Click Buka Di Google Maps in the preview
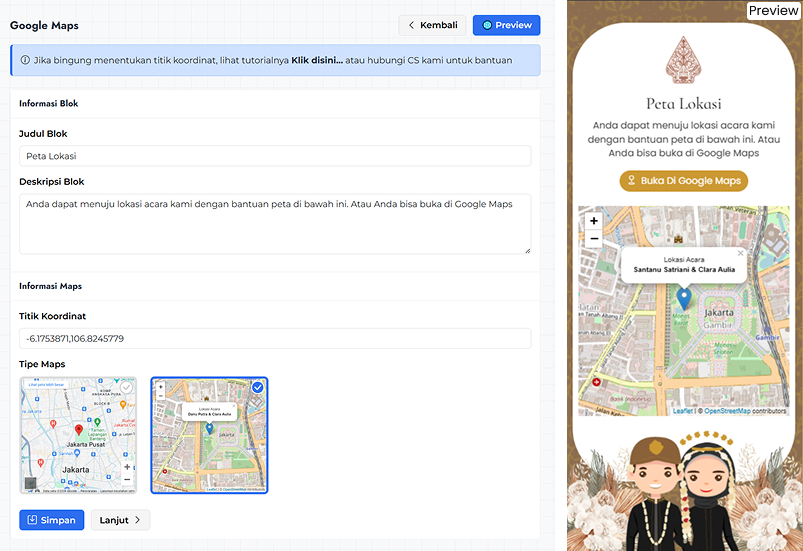This screenshot has height=551, width=803. coord(684,181)
